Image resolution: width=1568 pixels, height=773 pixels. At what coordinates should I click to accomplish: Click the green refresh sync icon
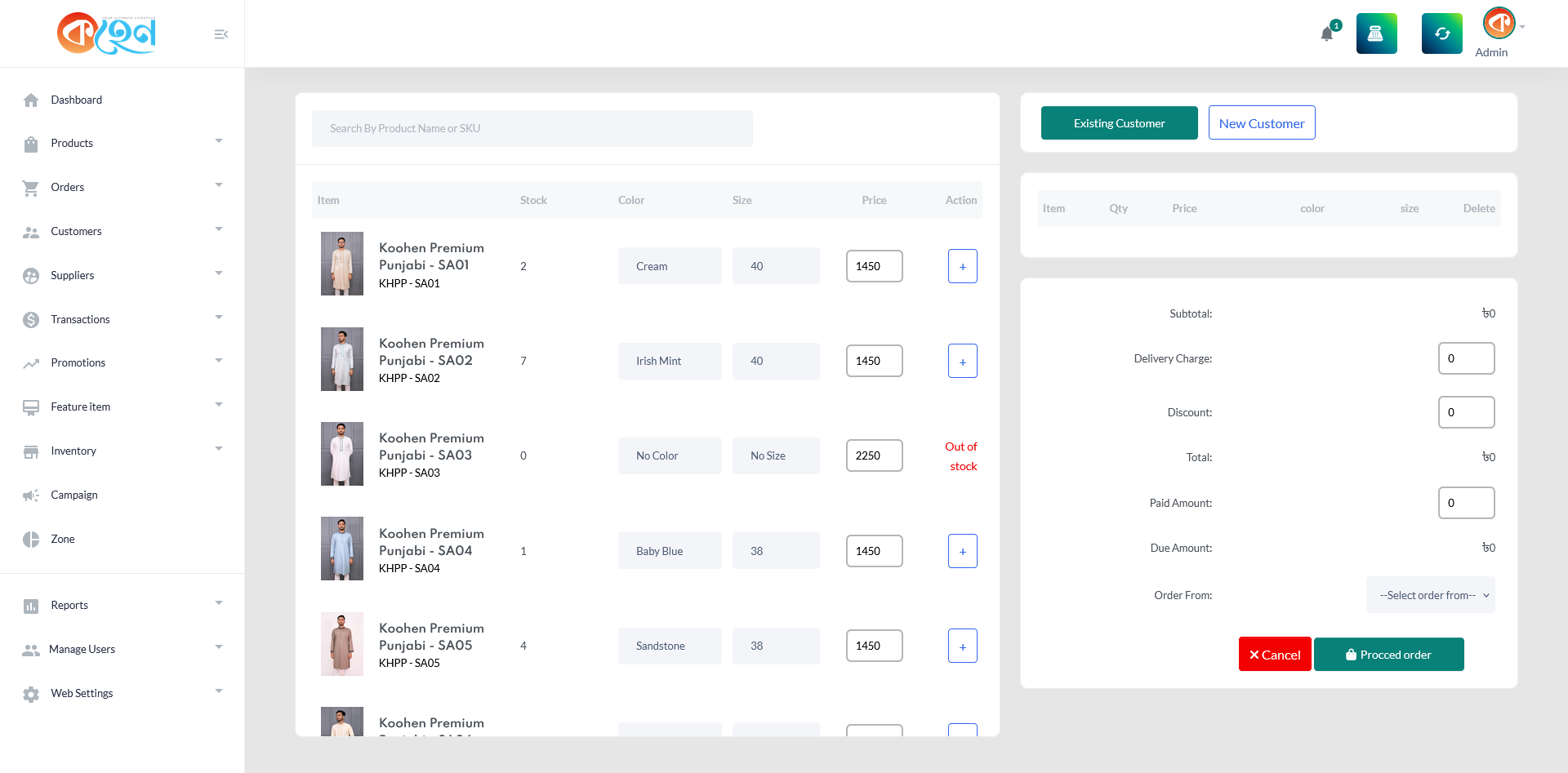click(1441, 33)
